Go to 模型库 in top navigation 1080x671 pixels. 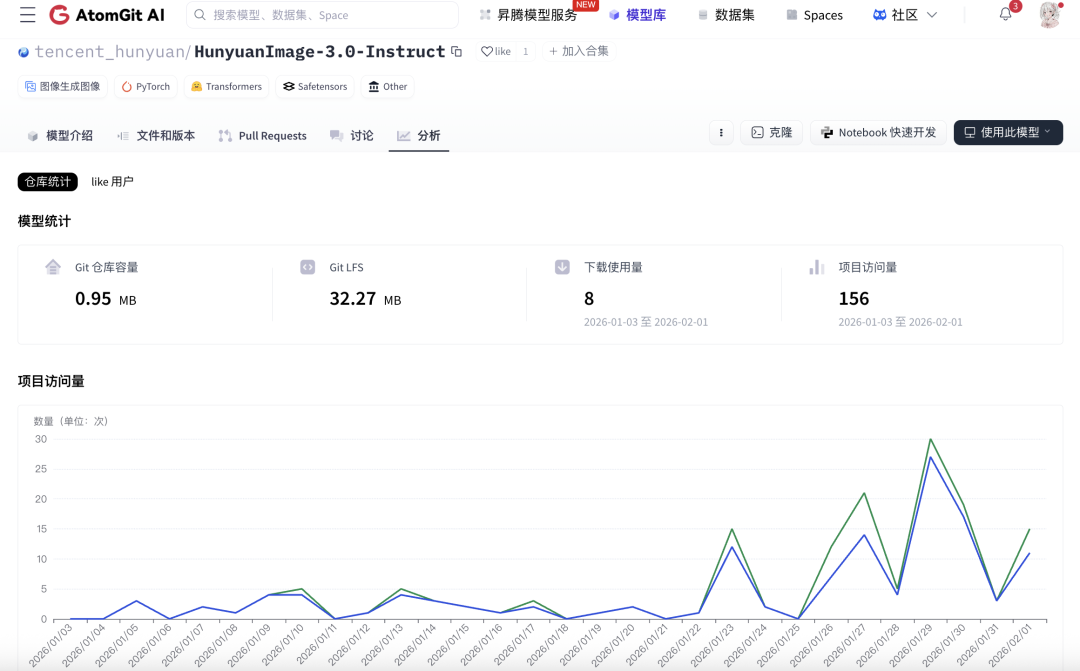[x=638, y=14]
